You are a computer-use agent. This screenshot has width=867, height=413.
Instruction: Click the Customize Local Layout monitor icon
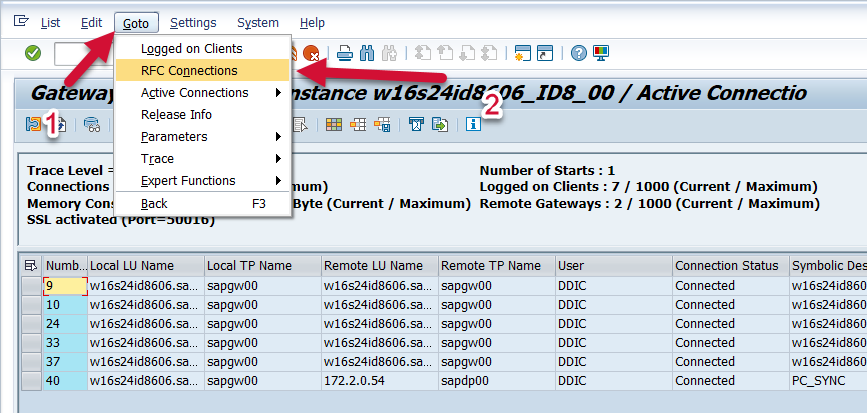coord(601,53)
